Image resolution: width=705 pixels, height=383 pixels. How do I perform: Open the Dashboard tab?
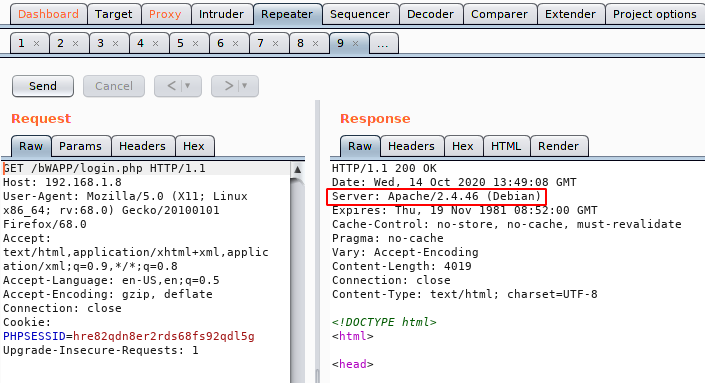tap(48, 14)
